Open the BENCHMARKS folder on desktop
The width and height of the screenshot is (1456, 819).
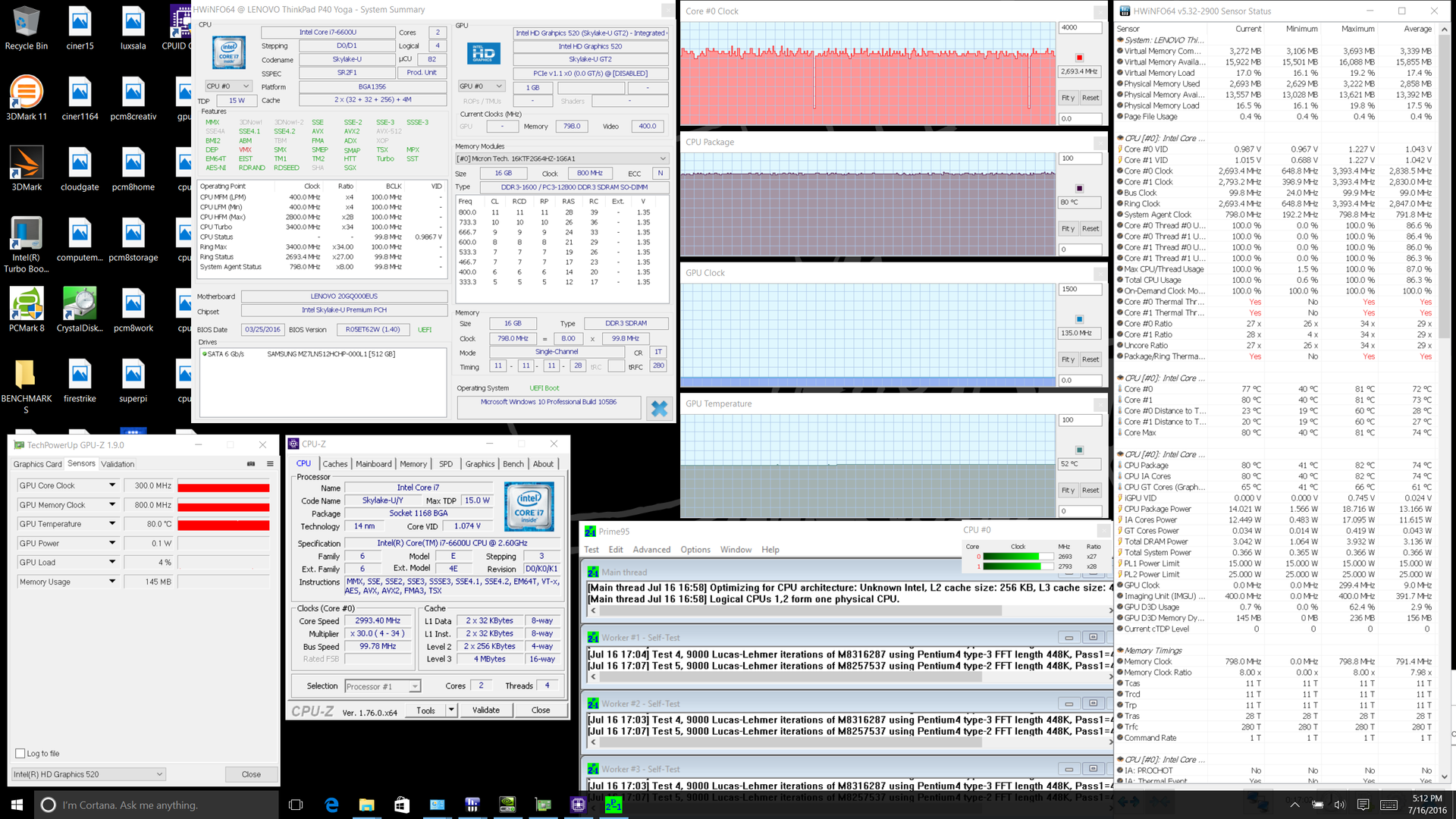[26, 385]
